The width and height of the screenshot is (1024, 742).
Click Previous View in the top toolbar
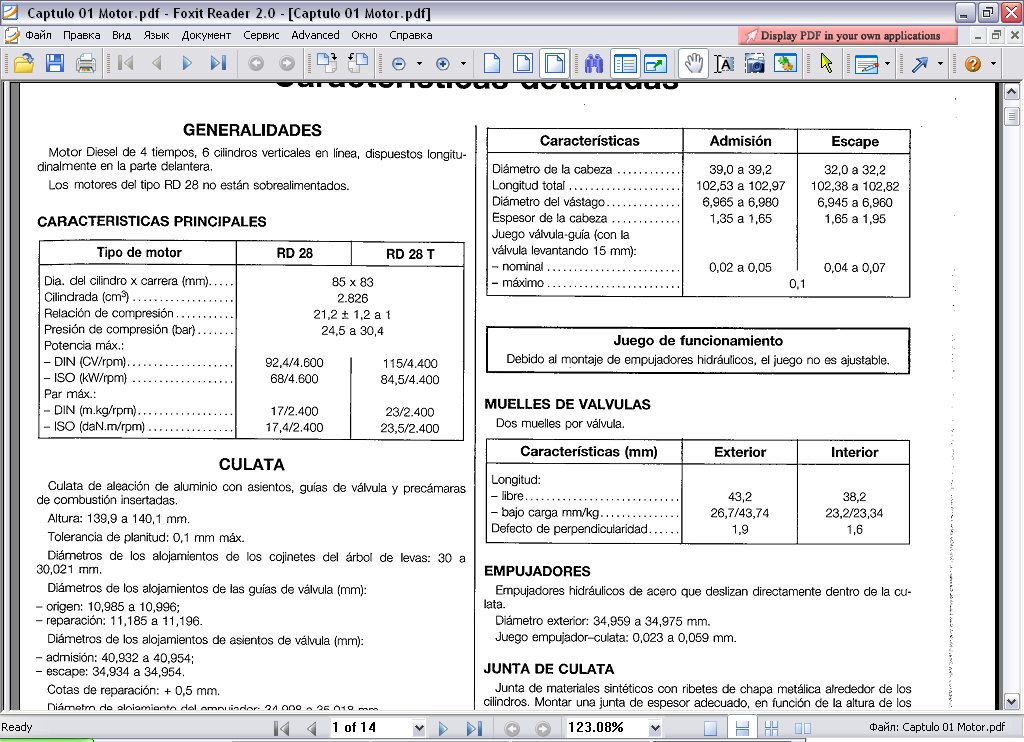point(256,63)
